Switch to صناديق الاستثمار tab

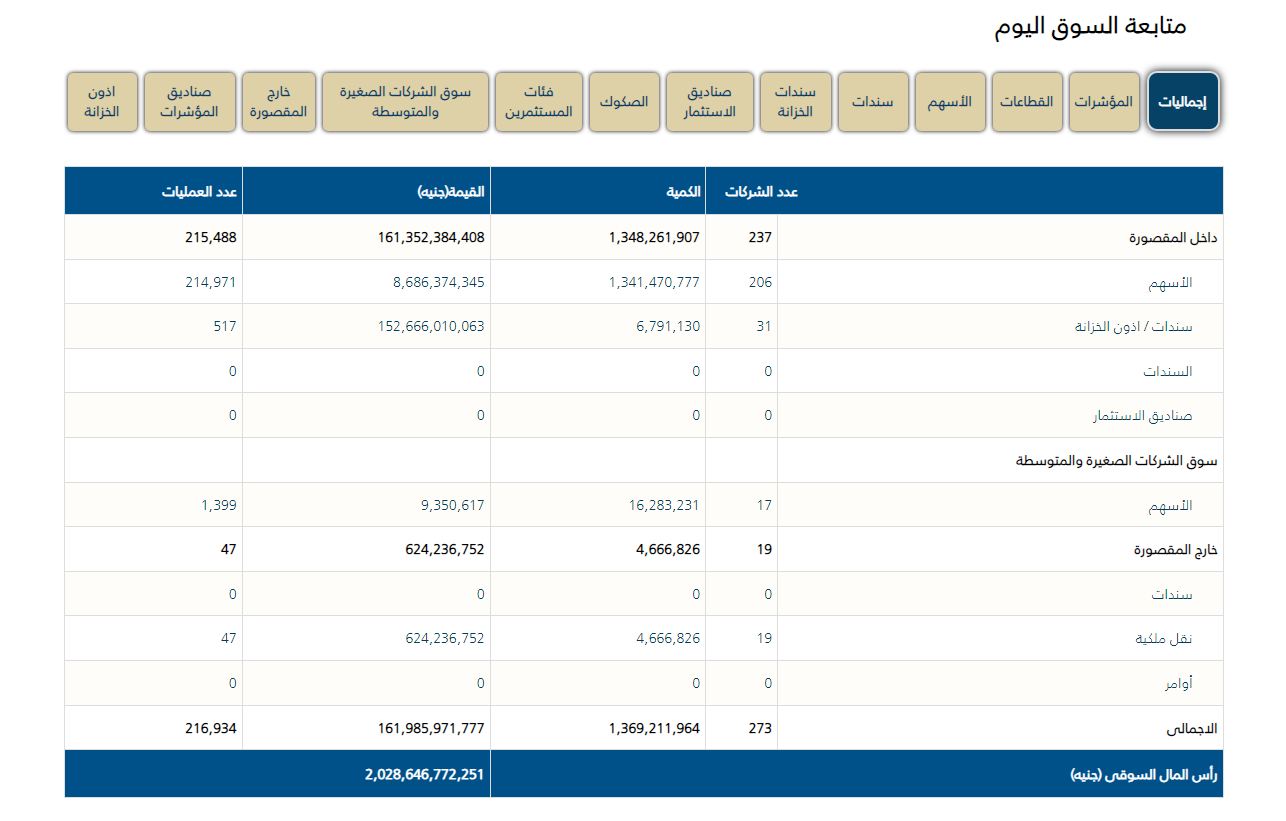coord(709,102)
